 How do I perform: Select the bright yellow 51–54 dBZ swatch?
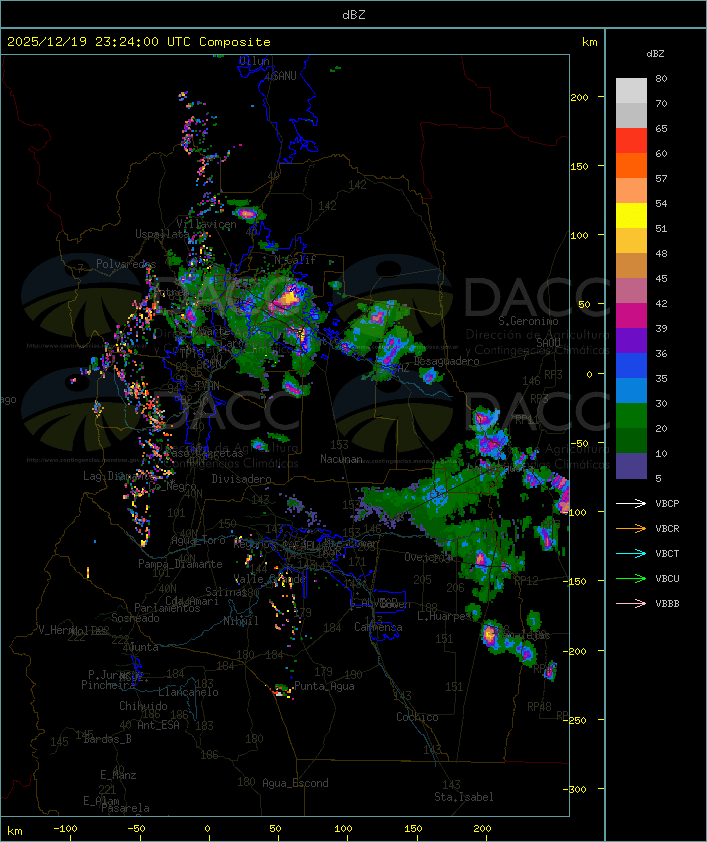tap(631, 216)
